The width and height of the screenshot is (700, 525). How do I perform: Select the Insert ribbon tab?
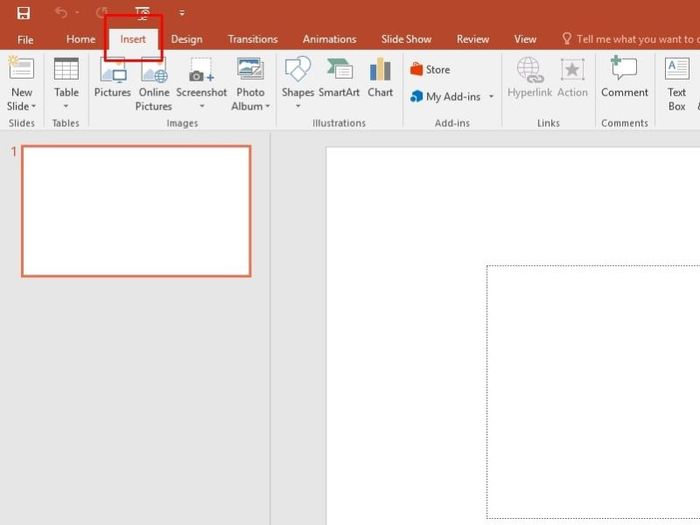pyautogui.click(x=133, y=39)
